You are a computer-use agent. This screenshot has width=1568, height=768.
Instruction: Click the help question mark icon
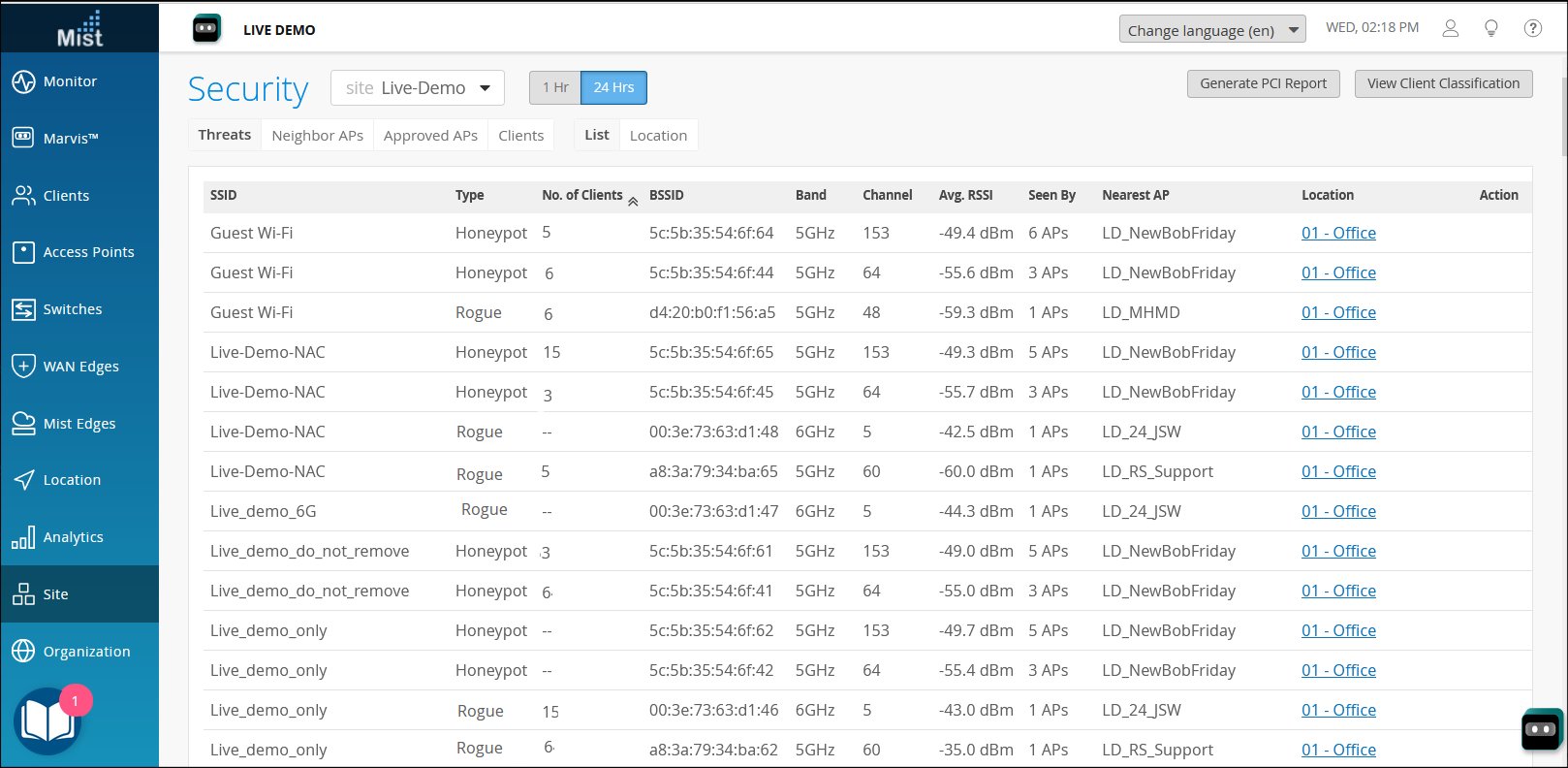[x=1532, y=28]
